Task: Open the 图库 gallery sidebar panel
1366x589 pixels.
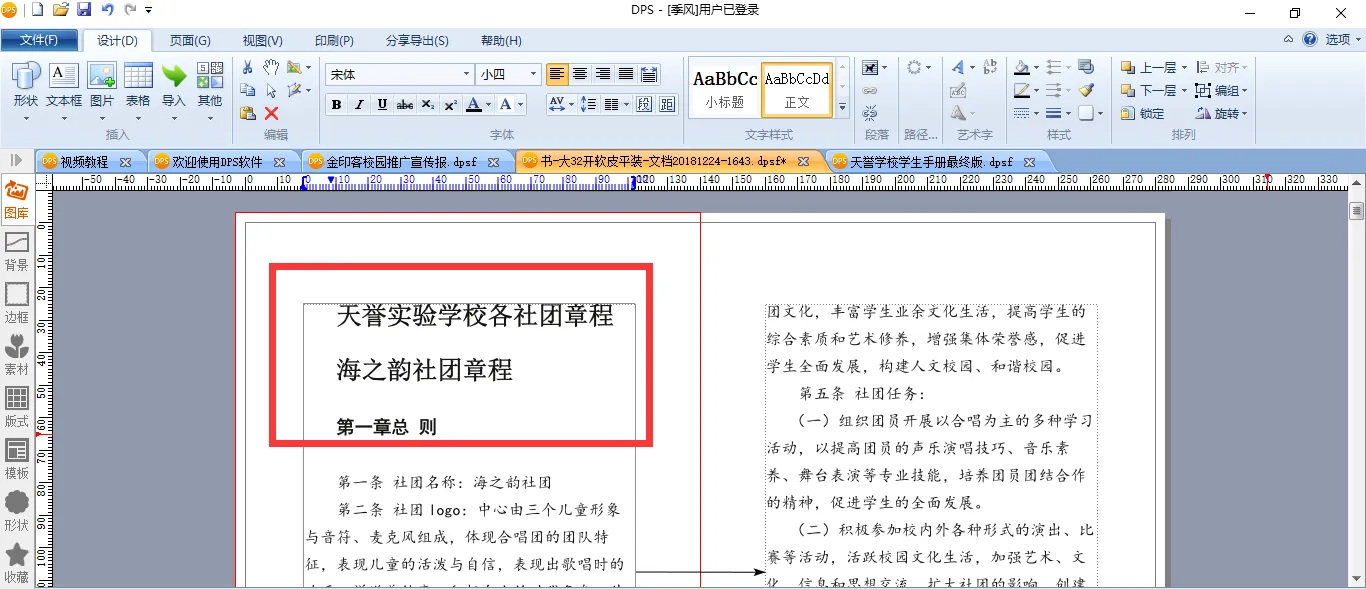Action: point(16,200)
